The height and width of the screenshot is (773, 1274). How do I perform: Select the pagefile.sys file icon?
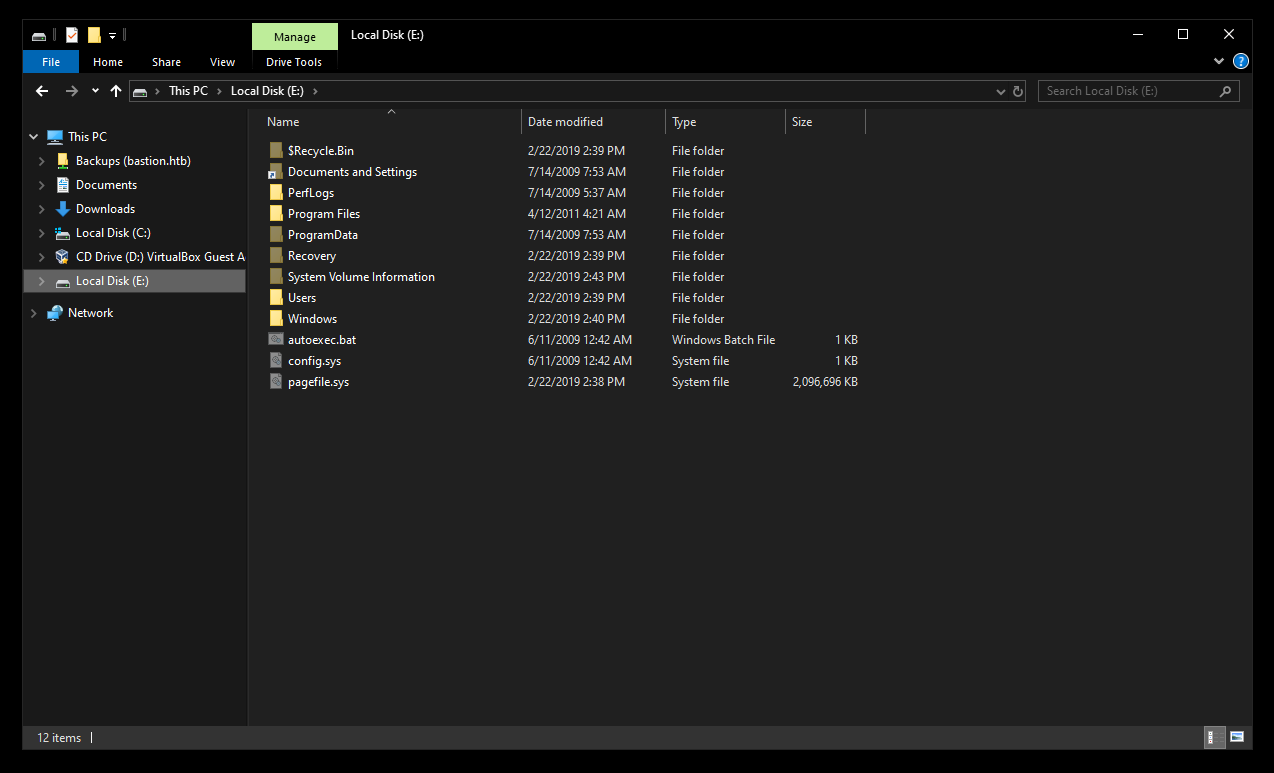pyautogui.click(x=276, y=382)
